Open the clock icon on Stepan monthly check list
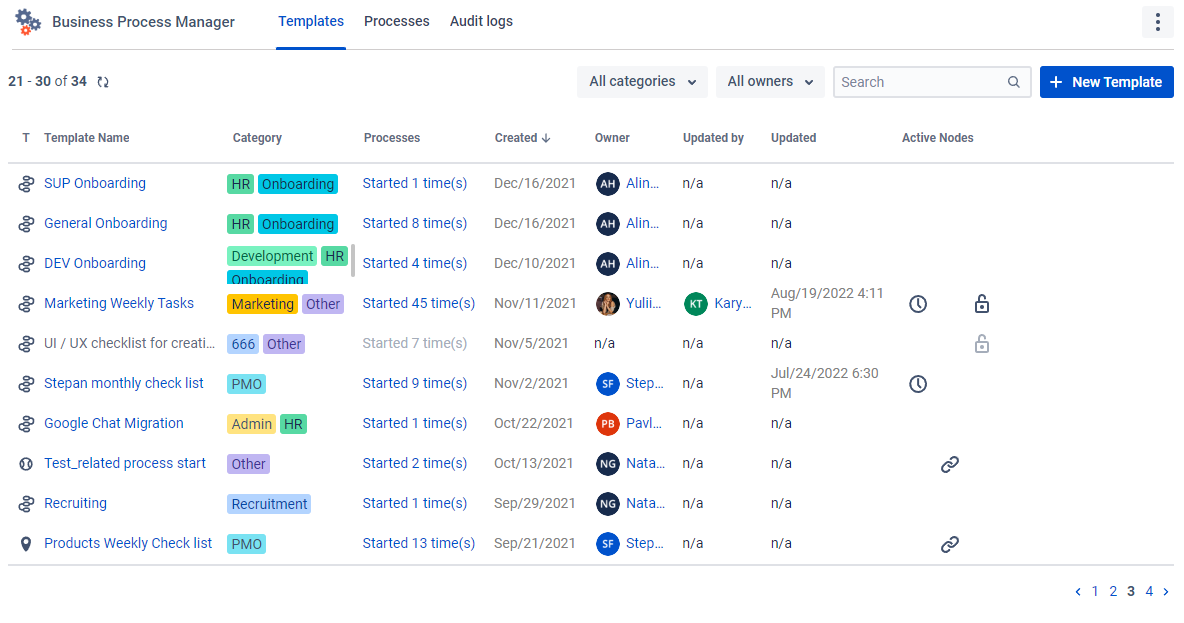Screen dimensions: 1184x623 [x=917, y=383]
